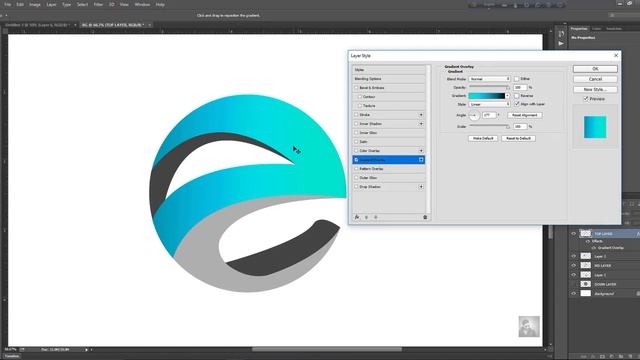
Task: Open the Help menu
Action: click(x=160, y=4)
